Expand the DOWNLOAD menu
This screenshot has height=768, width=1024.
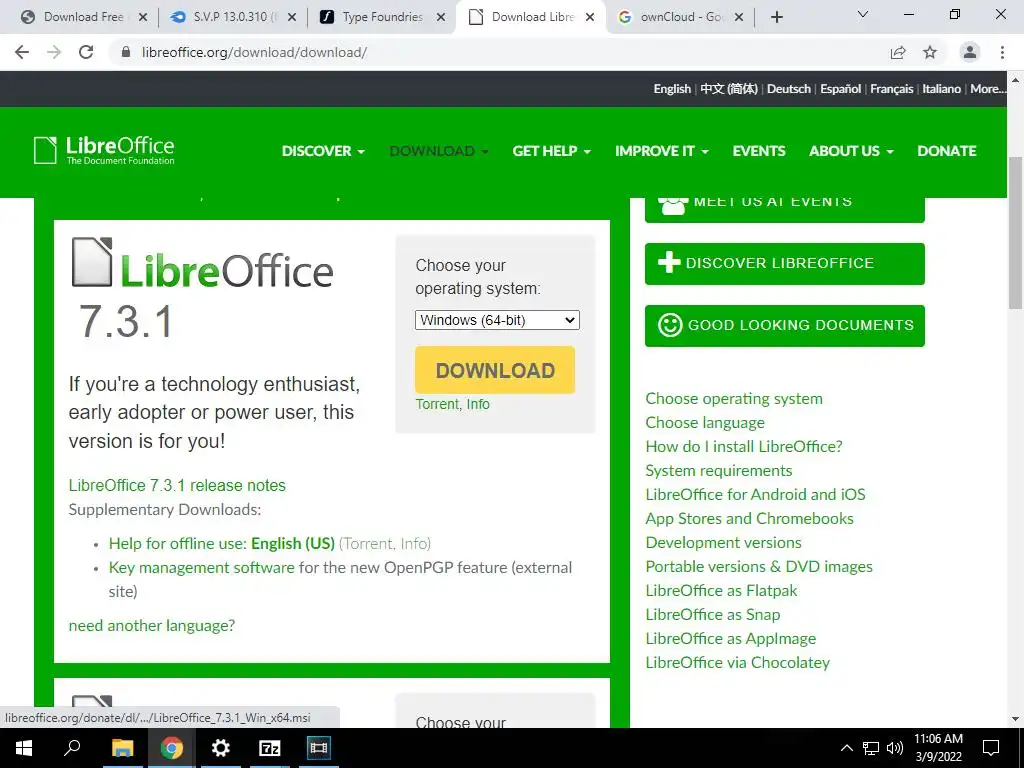click(x=439, y=151)
